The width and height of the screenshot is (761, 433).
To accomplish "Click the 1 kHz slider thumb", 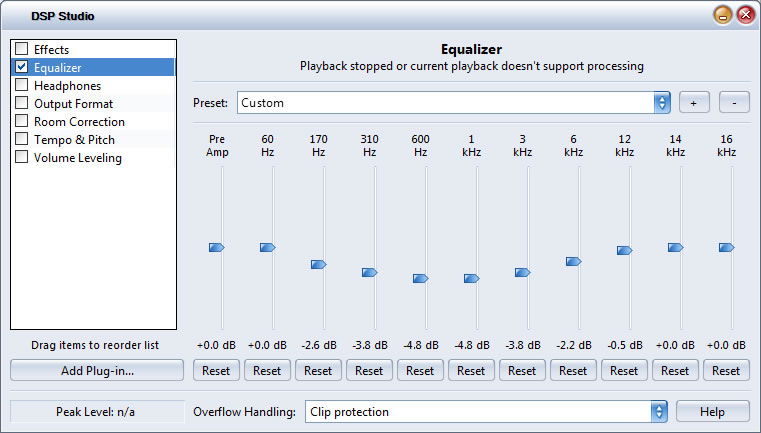I will (471, 278).
